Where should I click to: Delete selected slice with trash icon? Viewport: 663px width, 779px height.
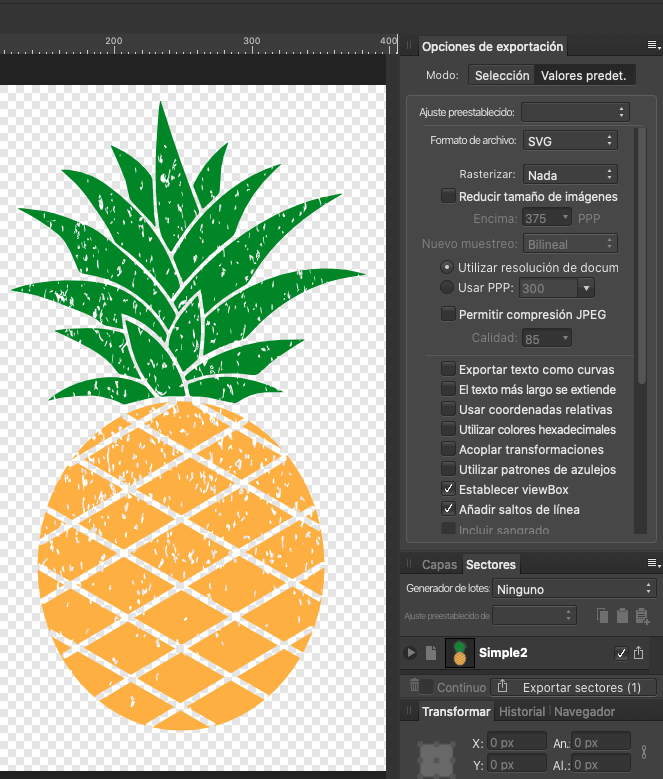click(414, 685)
